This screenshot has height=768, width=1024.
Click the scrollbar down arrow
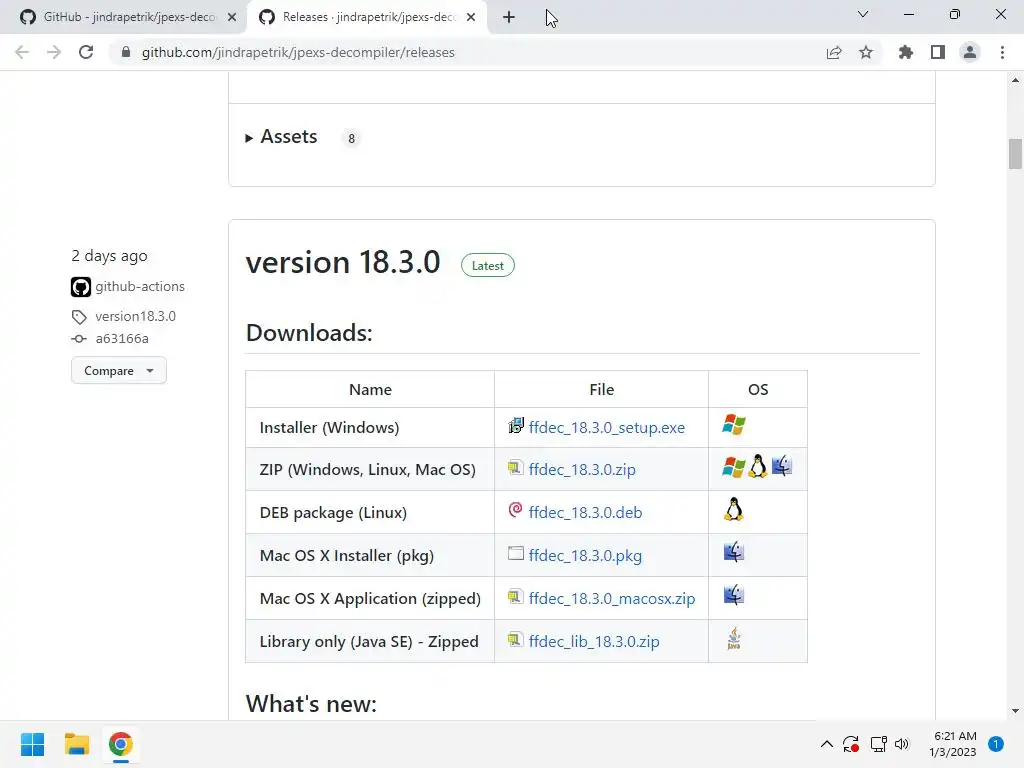pos(1015,711)
